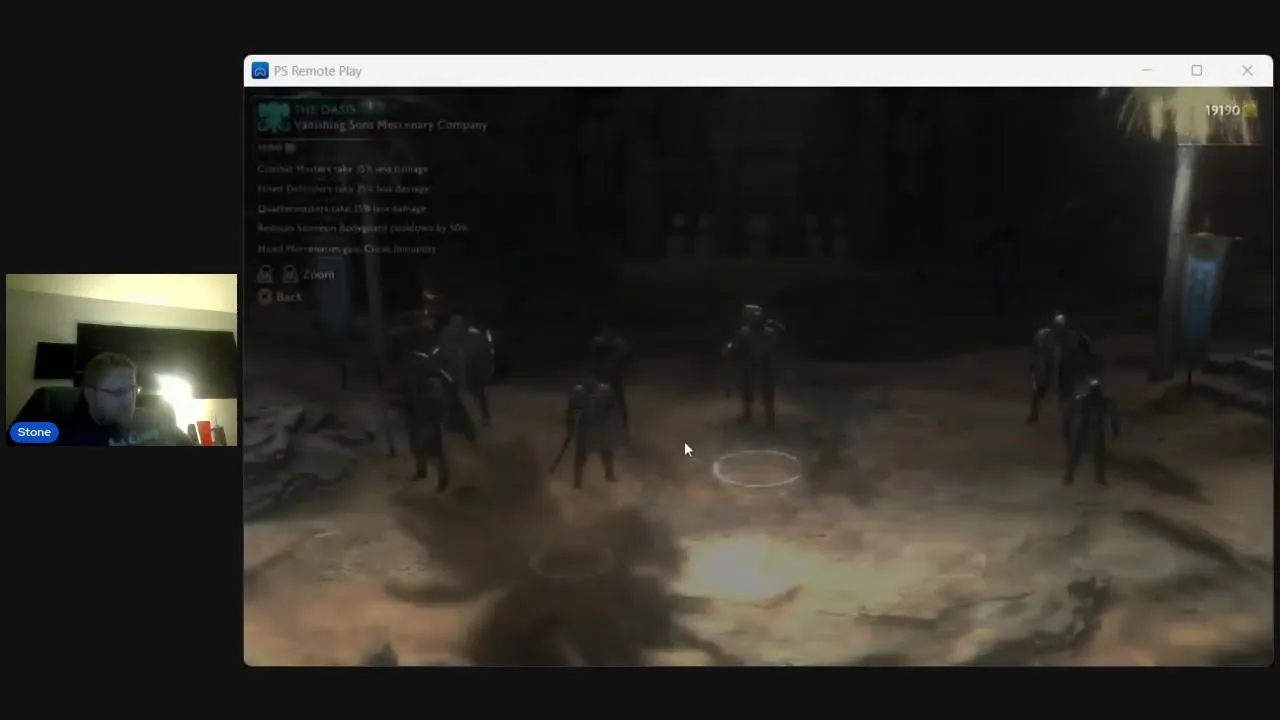The width and height of the screenshot is (1280, 720).
Task: Click the Stone webcam video thumbnail
Action: [x=122, y=359]
